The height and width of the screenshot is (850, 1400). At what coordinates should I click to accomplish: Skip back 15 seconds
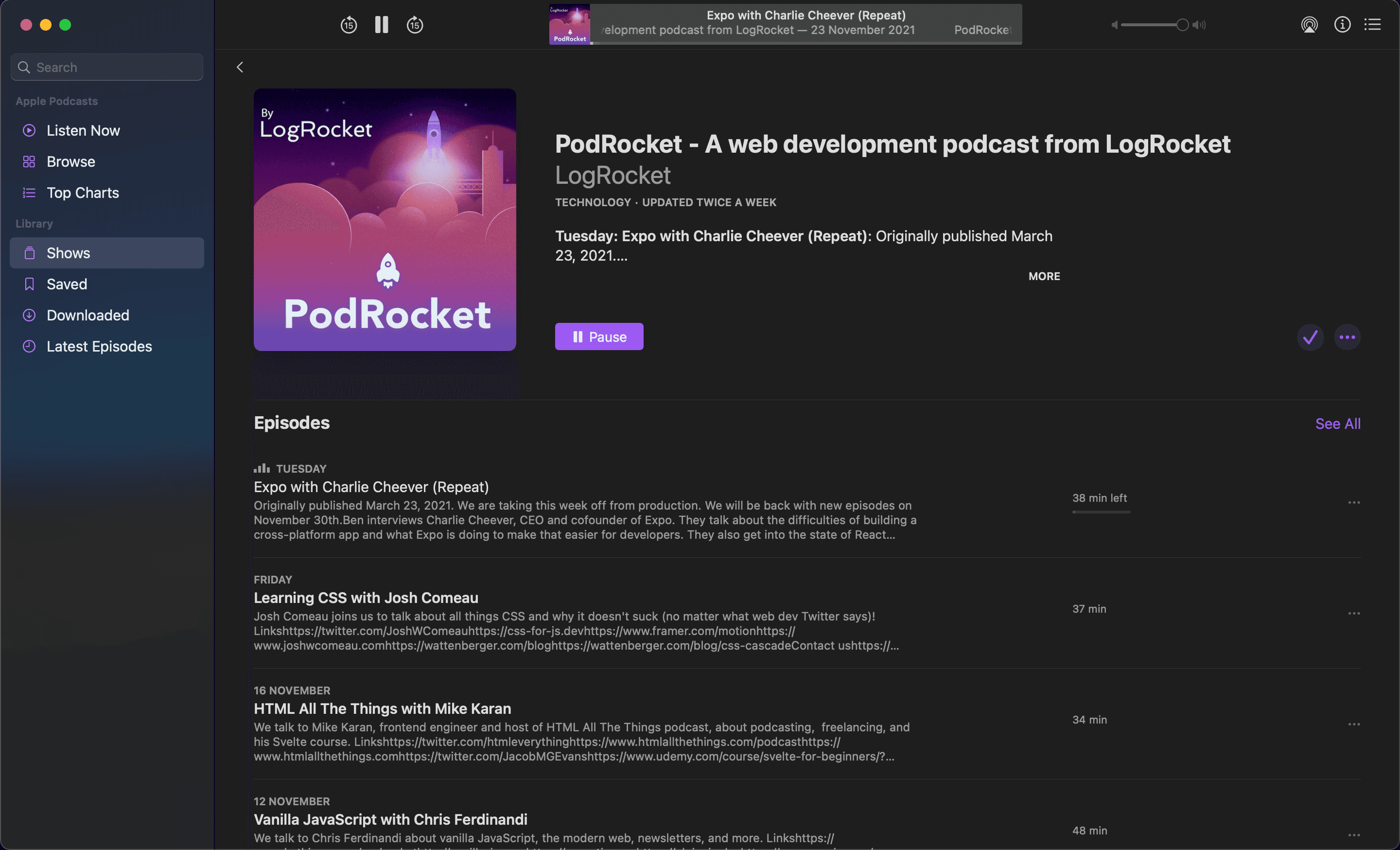pyautogui.click(x=348, y=25)
